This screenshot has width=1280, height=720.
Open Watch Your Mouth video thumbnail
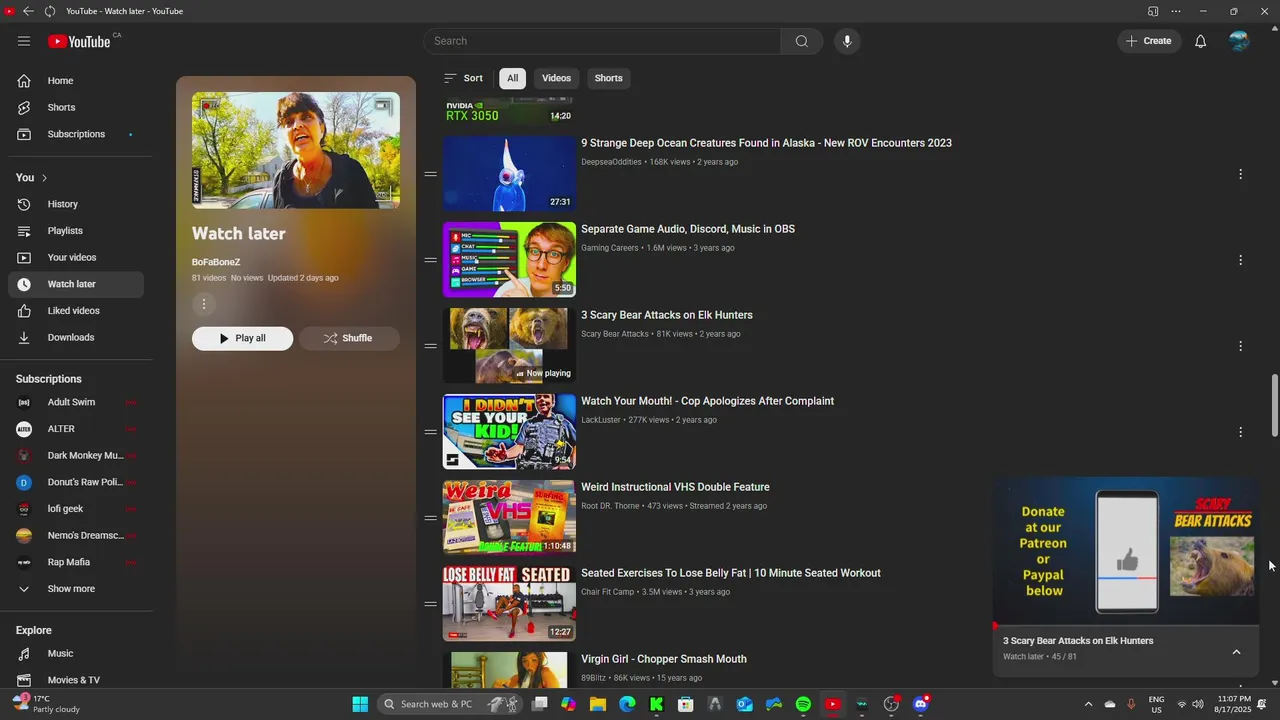tap(509, 432)
